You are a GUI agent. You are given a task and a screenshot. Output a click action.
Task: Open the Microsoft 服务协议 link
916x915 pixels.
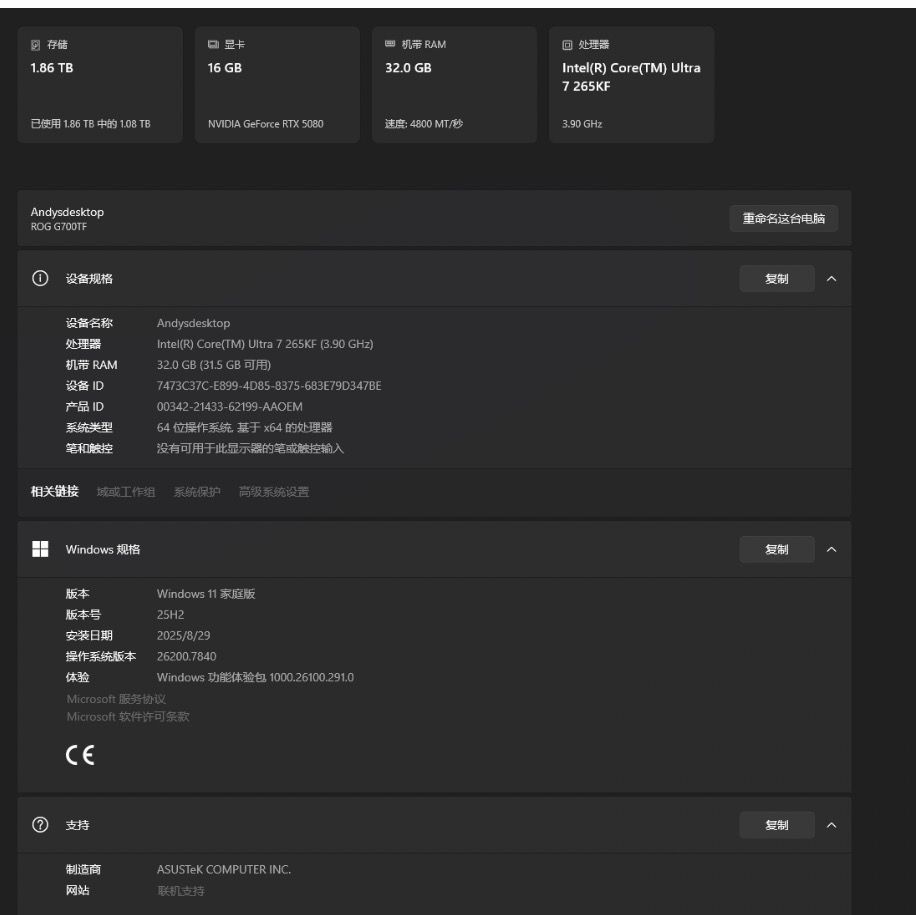click(x=116, y=699)
